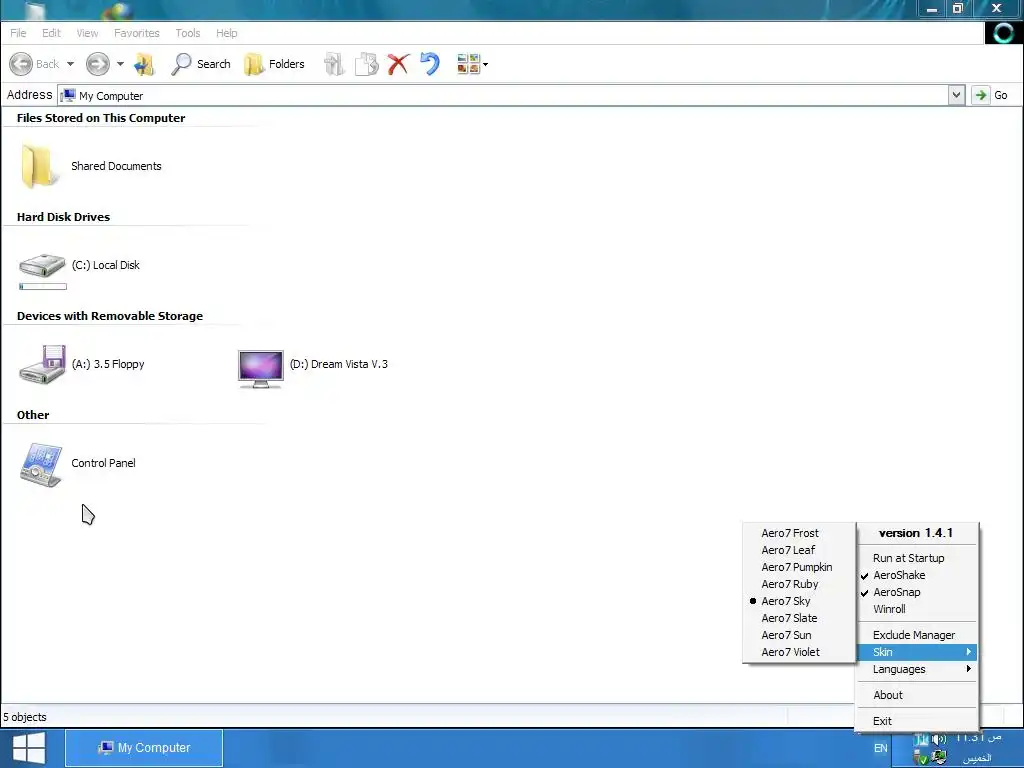Image resolution: width=1024 pixels, height=768 pixels.
Task: Click Files Stored on This Computer header
Action: (x=101, y=118)
